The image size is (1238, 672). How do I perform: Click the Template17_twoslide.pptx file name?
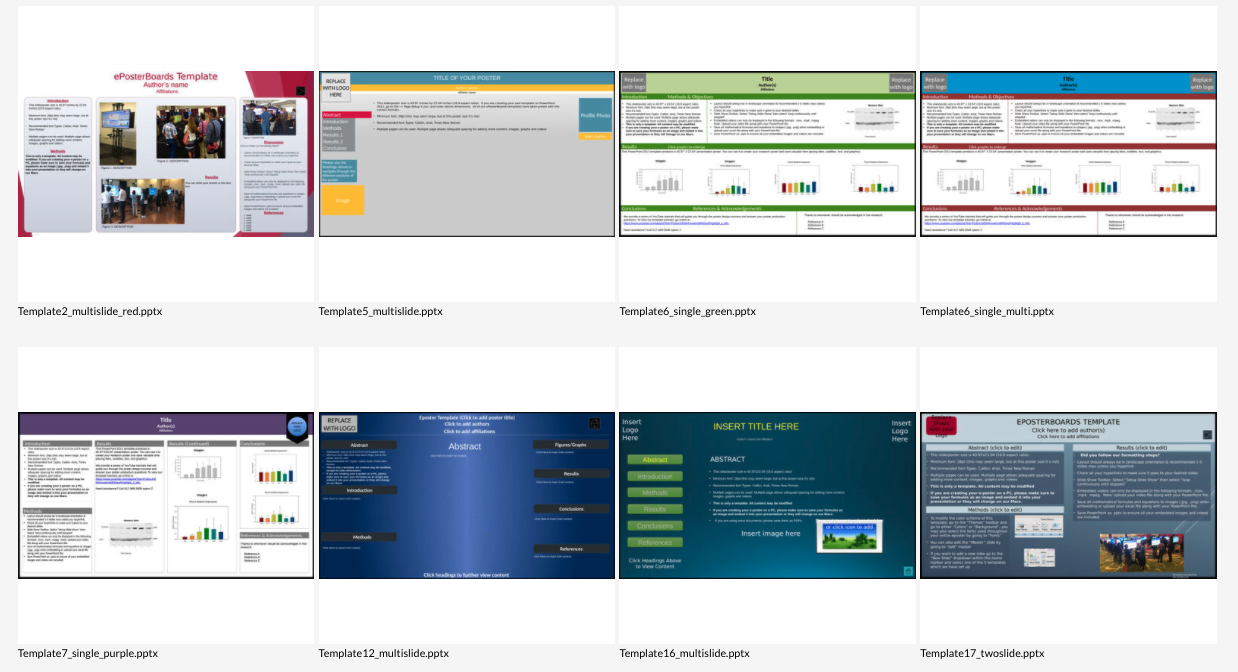click(x=982, y=653)
